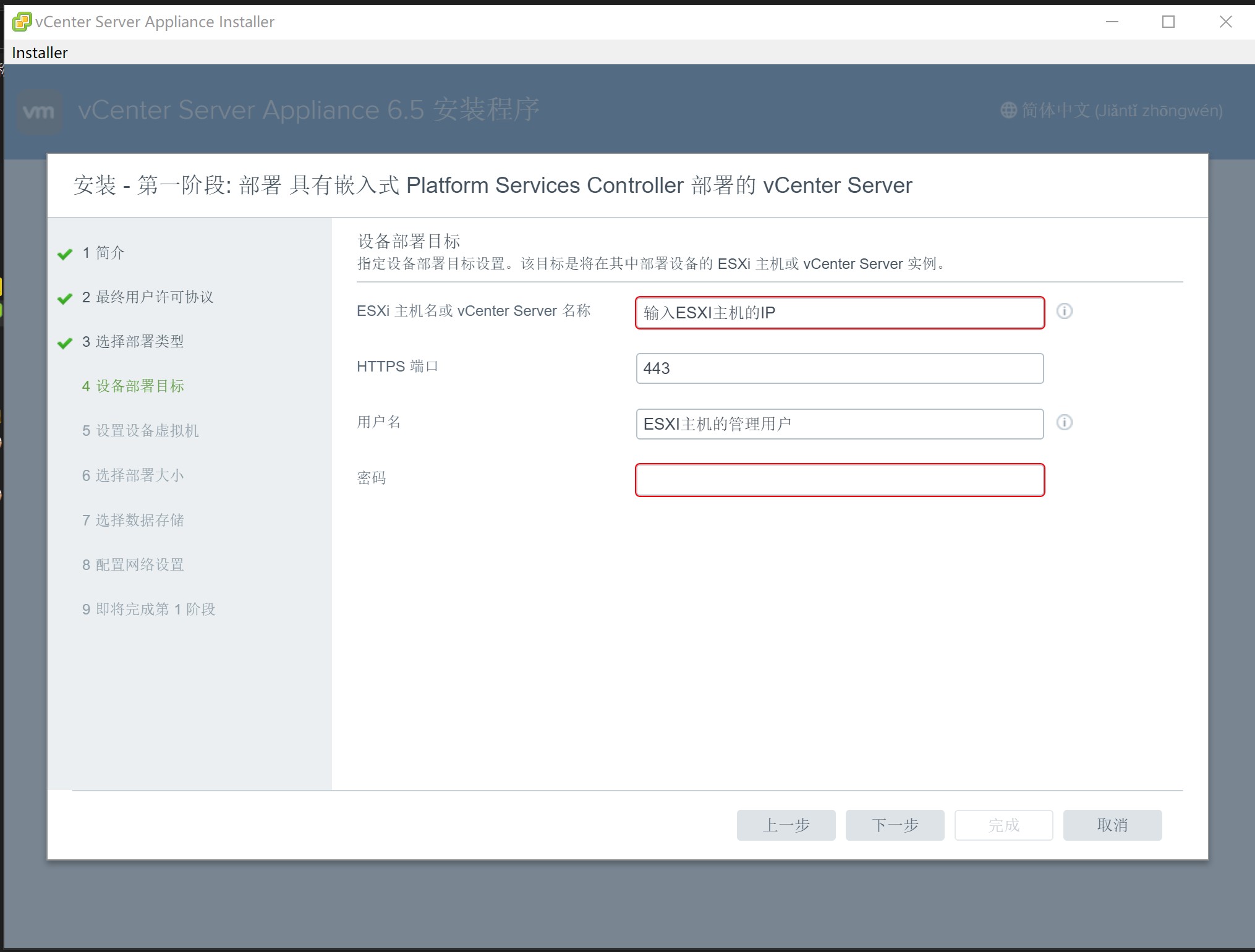
Task: Click the HTTPS 端口 label
Action: (397, 366)
